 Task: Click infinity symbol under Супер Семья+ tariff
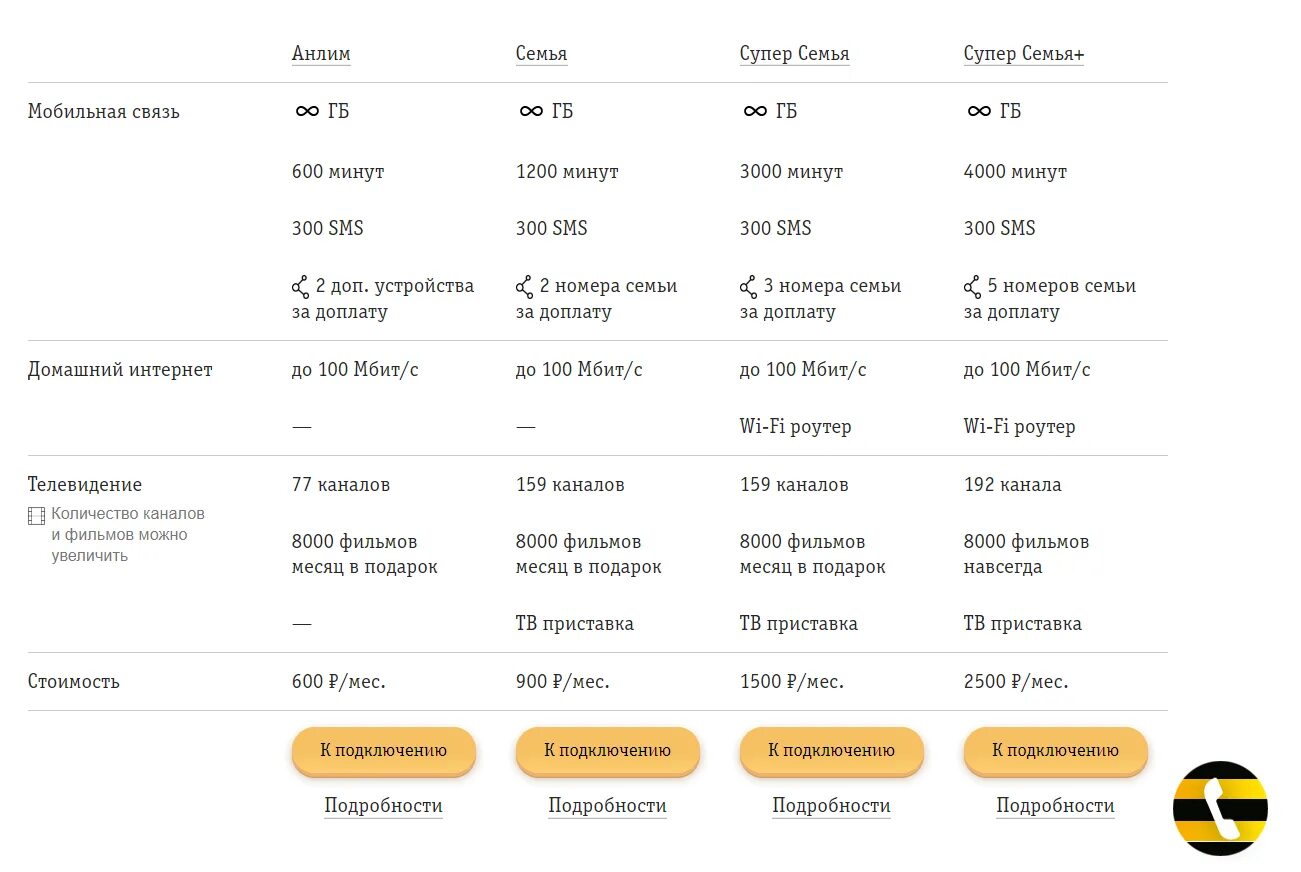click(979, 111)
